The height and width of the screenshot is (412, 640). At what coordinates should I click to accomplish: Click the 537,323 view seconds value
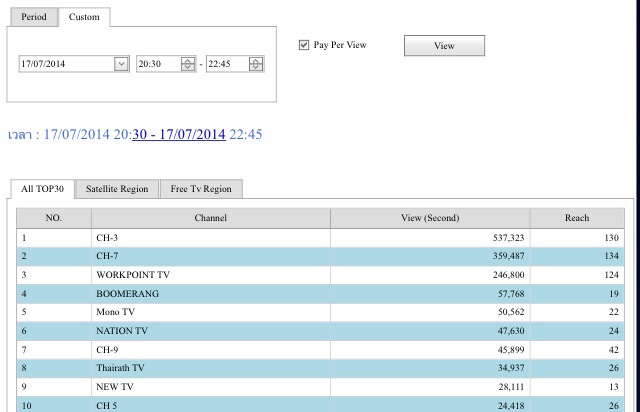(x=509, y=238)
